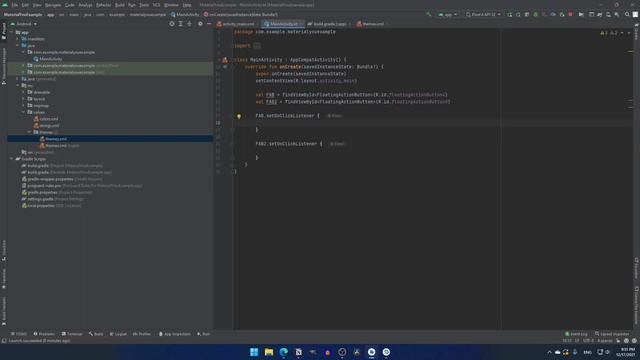Image resolution: width=640 pixels, height=360 pixels.
Task: Switch to the MainActivity.kt editor tab
Action: (x=282, y=24)
